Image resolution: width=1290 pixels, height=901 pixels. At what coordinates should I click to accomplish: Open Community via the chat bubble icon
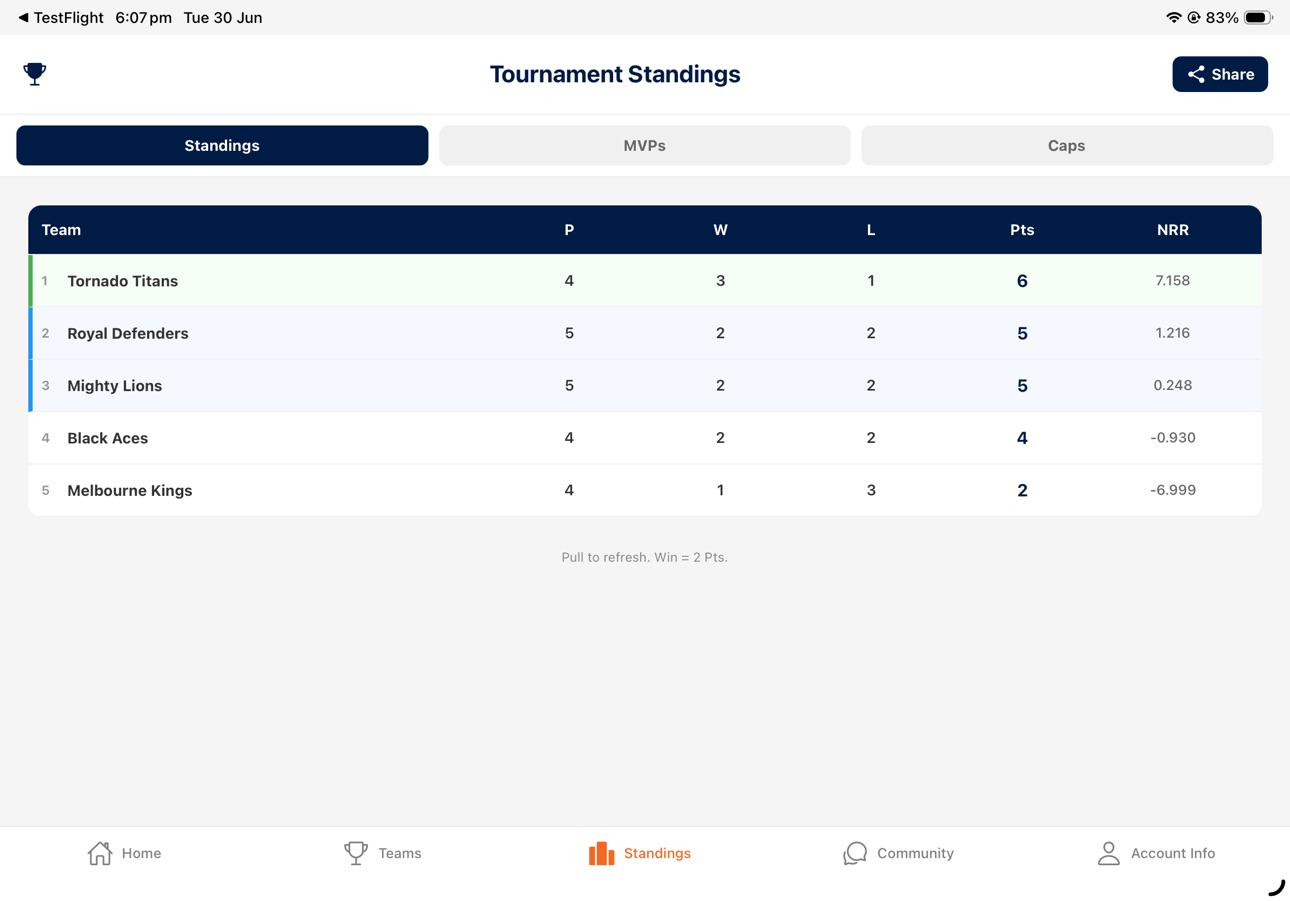coord(855,853)
